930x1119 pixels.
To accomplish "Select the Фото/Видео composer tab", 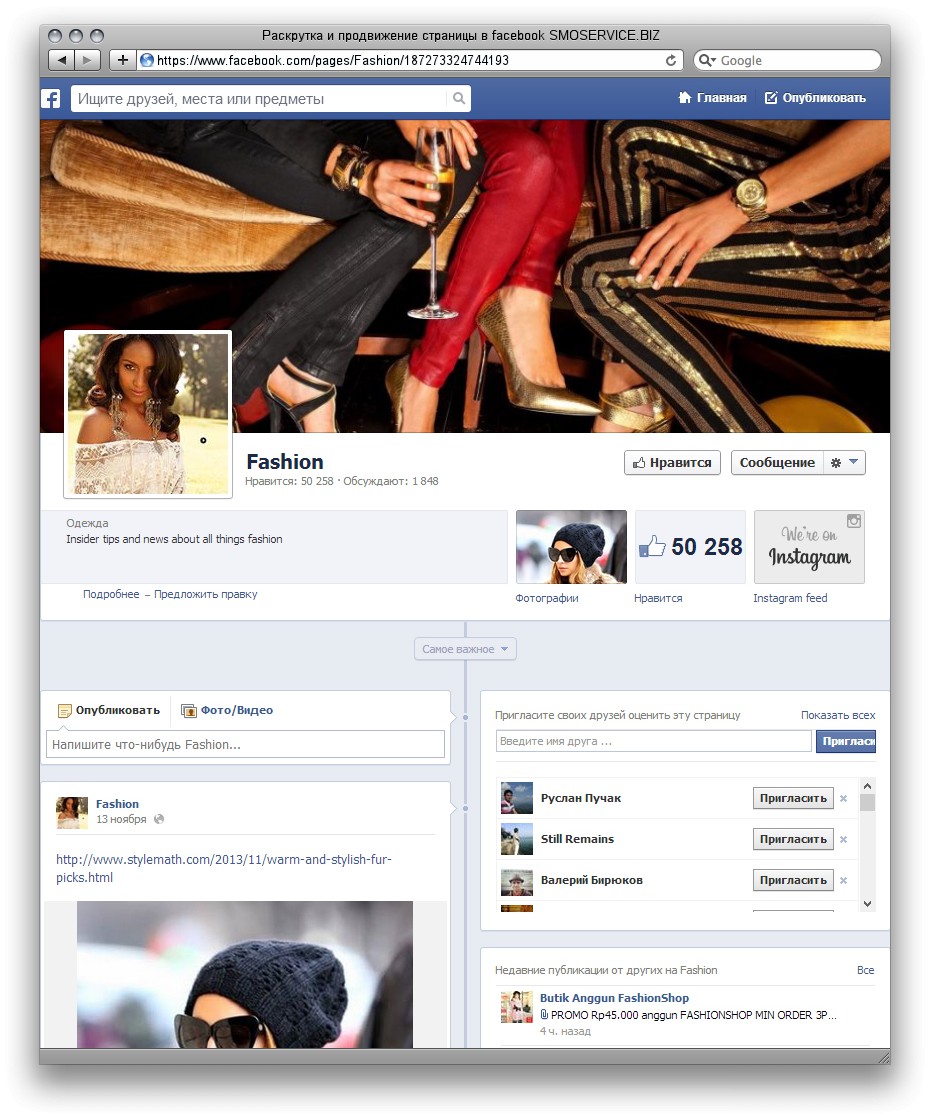I will (227, 710).
